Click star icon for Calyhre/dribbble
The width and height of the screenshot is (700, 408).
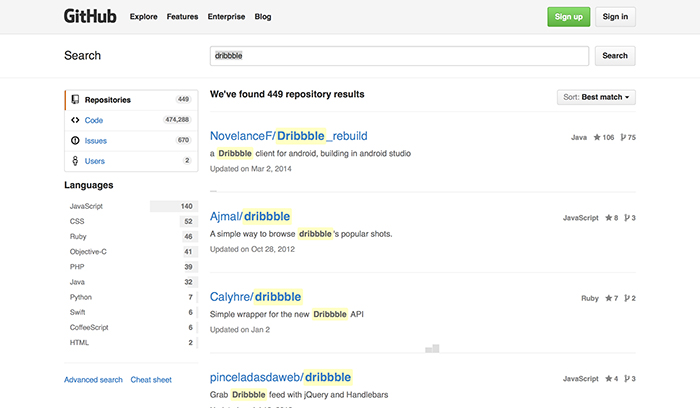(x=608, y=298)
